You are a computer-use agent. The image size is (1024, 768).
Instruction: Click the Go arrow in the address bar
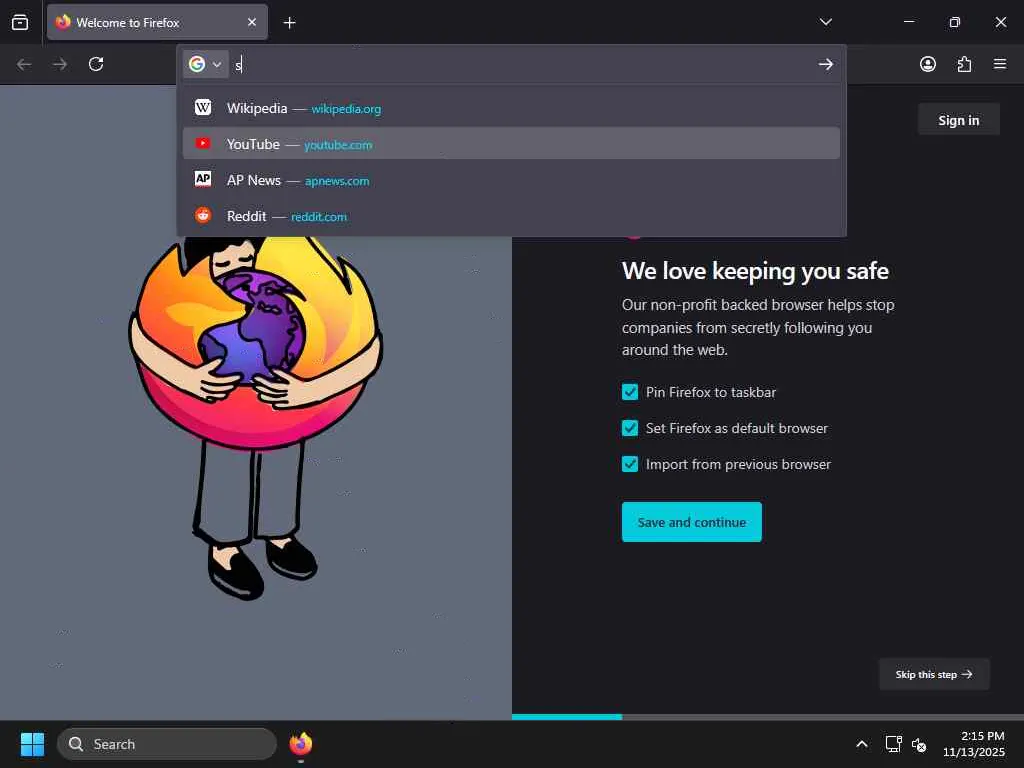(x=825, y=64)
